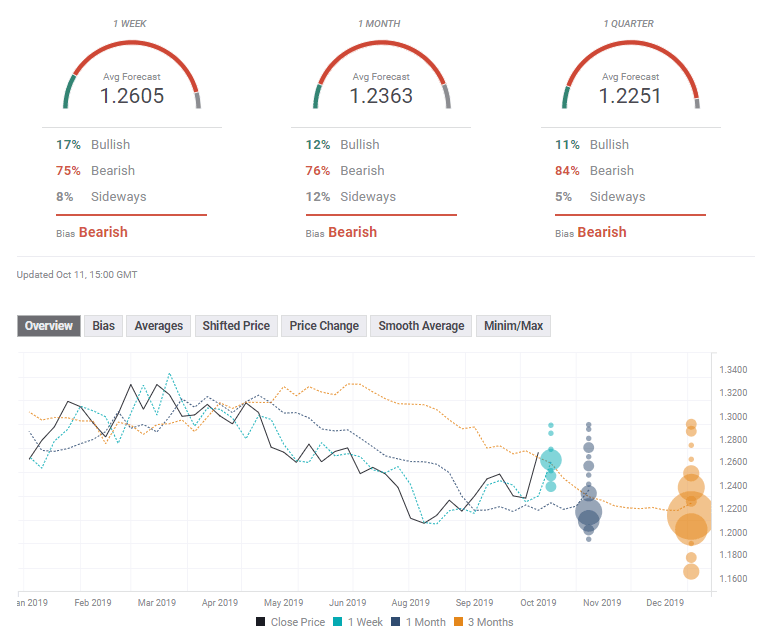Click the 1 Week average forecast 1.2605
Screen dimensions: 774x630
click(x=132, y=96)
